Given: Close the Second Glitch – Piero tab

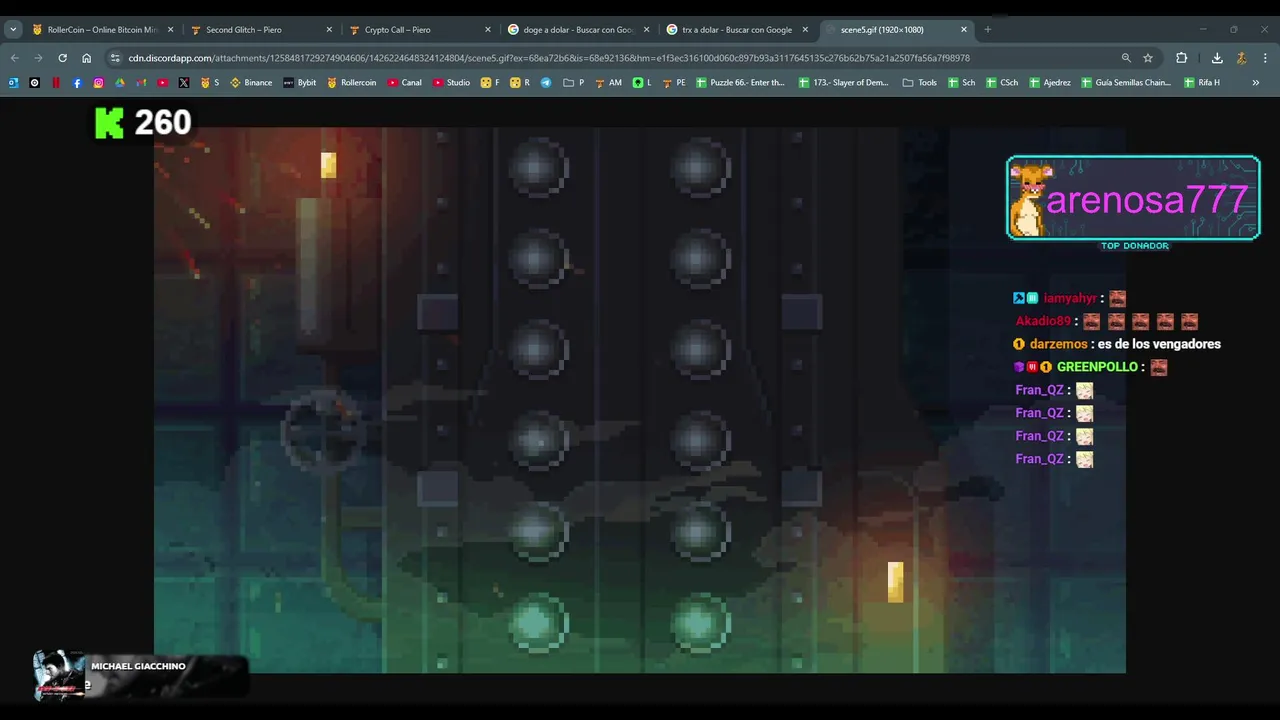Looking at the screenshot, I should [x=329, y=29].
